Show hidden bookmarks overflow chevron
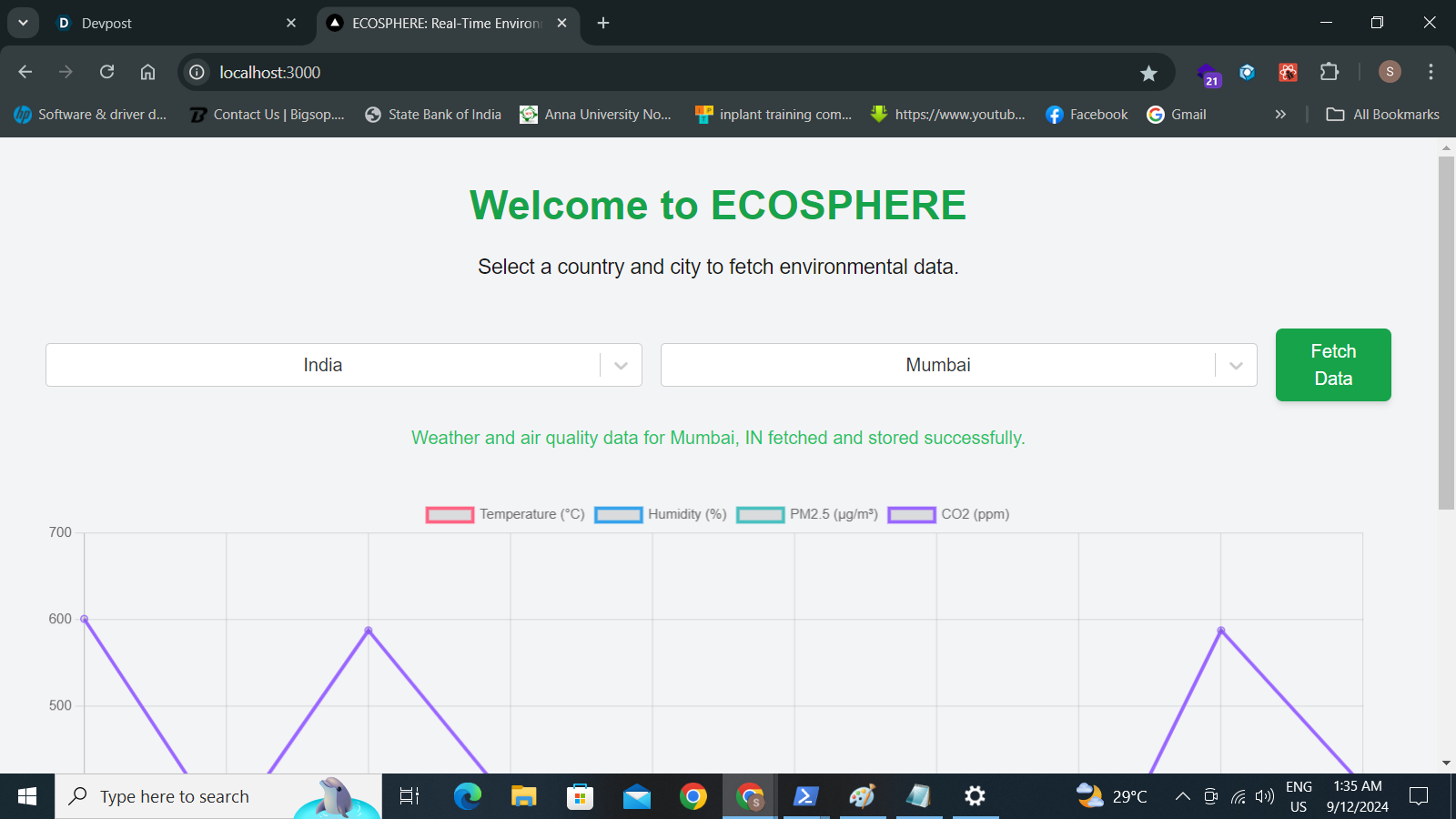 (x=1280, y=115)
